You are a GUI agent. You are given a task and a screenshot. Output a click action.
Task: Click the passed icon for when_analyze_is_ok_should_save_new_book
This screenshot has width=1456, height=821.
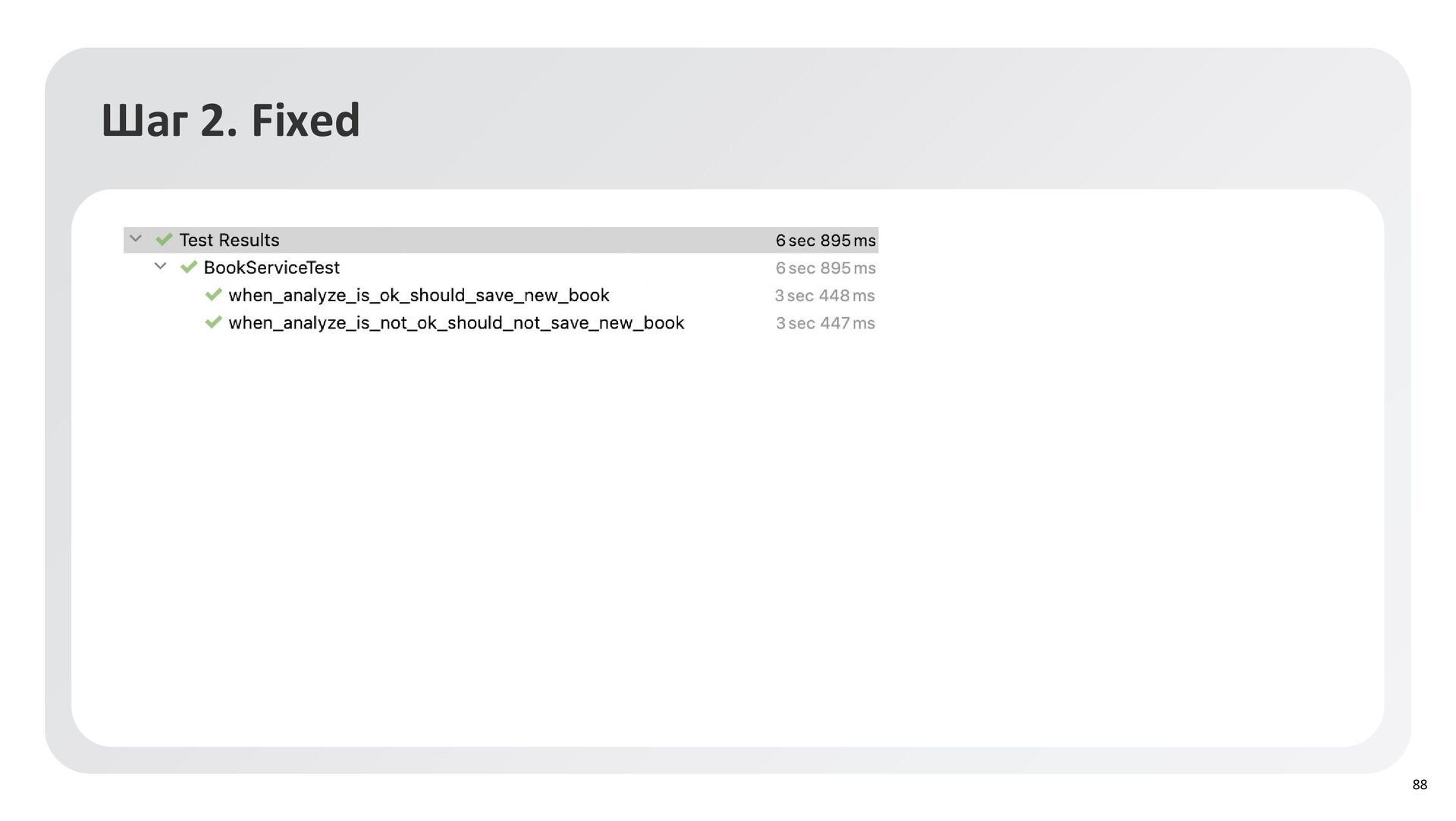point(213,294)
